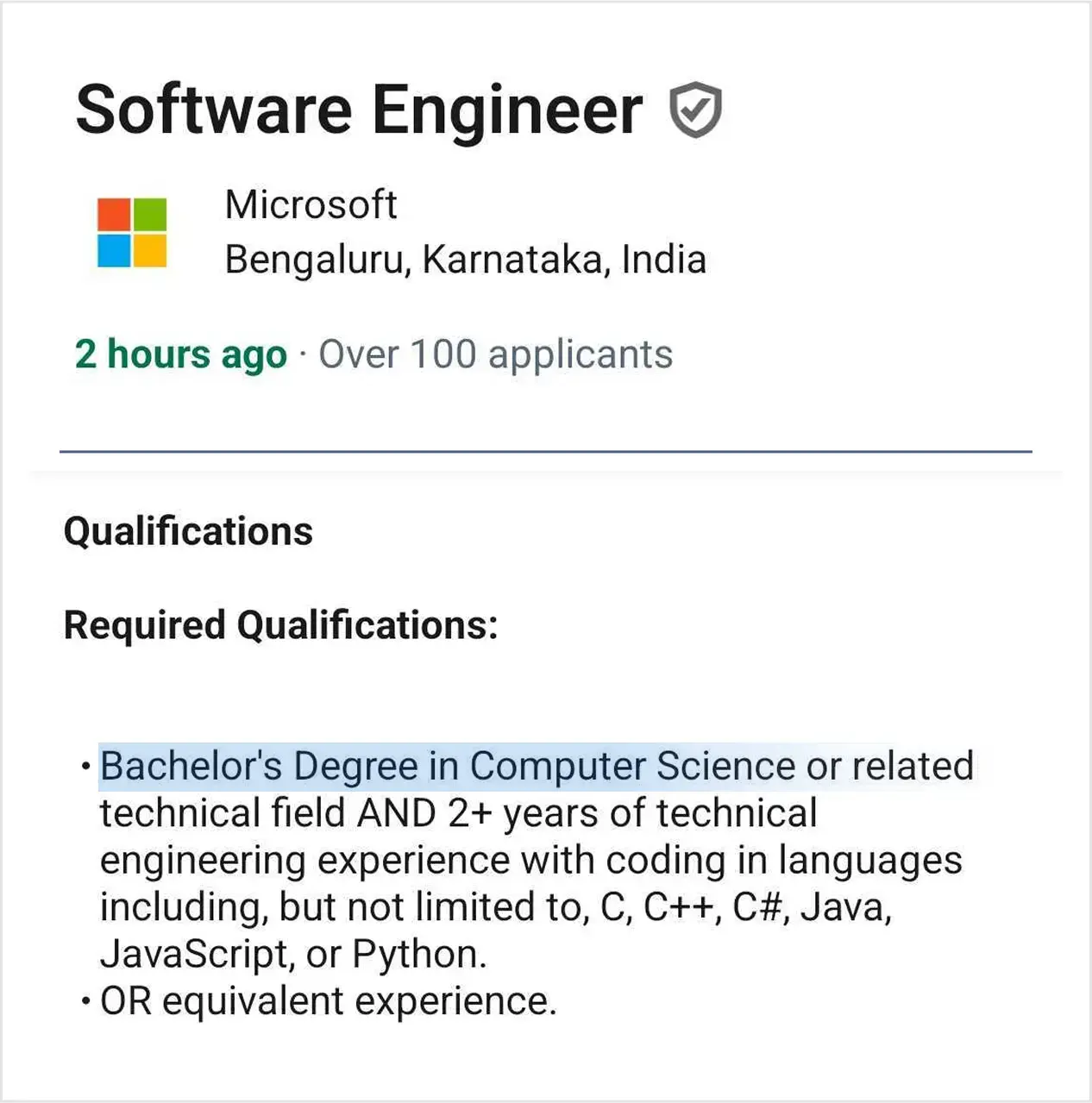Click the engineering experience with coding line
Image resolution: width=1092 pixels, height=1103 pixels.
coord(530,861)
